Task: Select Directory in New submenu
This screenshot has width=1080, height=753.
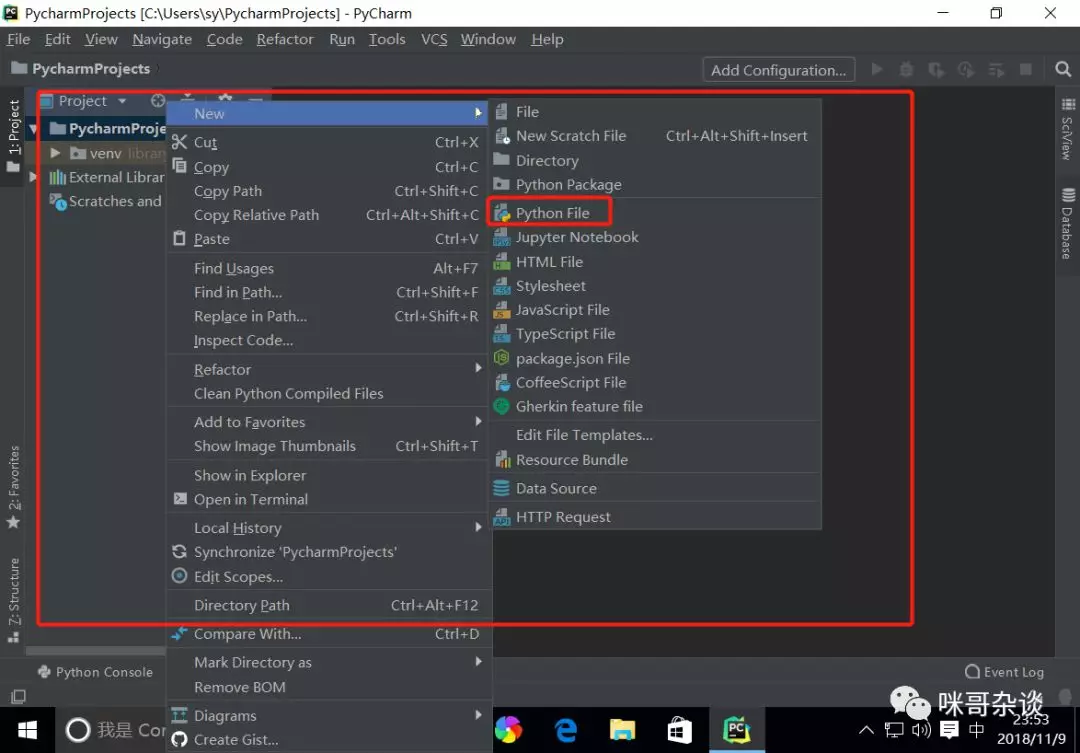Action: [655, 161]
